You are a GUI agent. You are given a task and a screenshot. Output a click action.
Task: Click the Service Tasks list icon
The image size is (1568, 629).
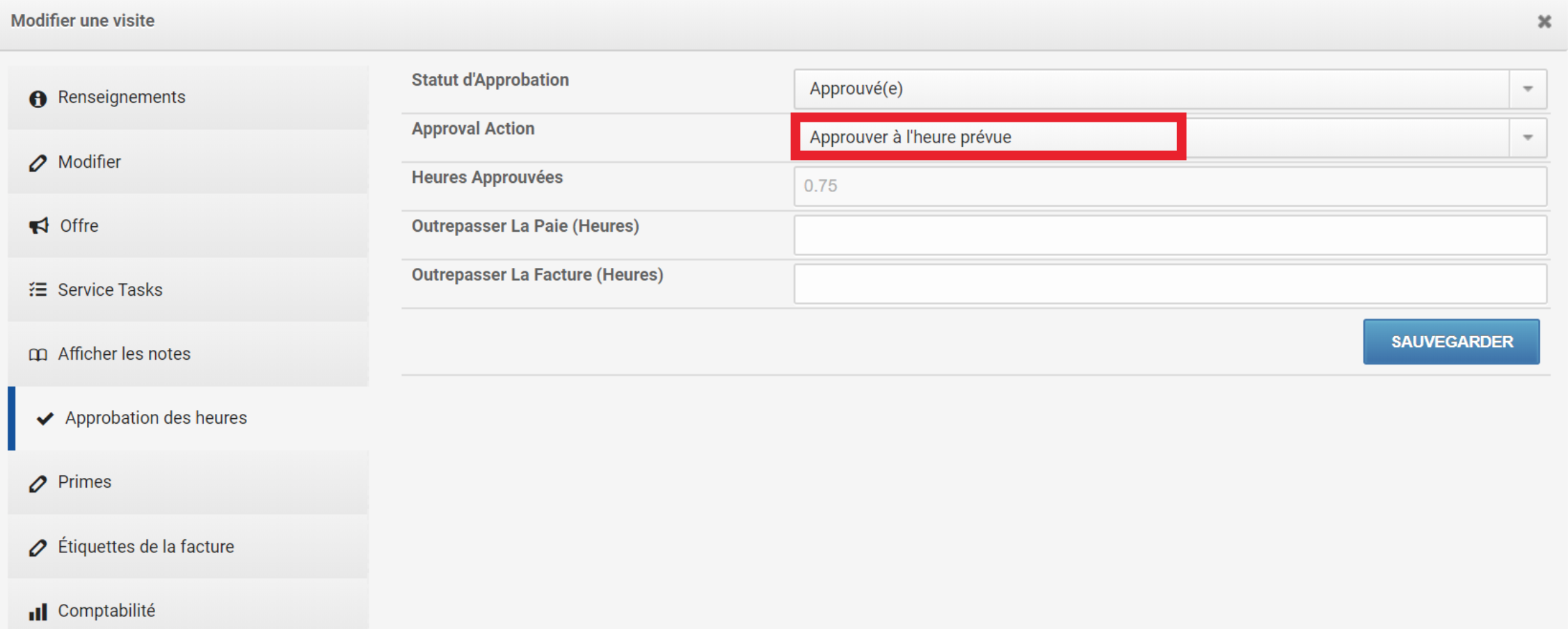click(38, 290)
